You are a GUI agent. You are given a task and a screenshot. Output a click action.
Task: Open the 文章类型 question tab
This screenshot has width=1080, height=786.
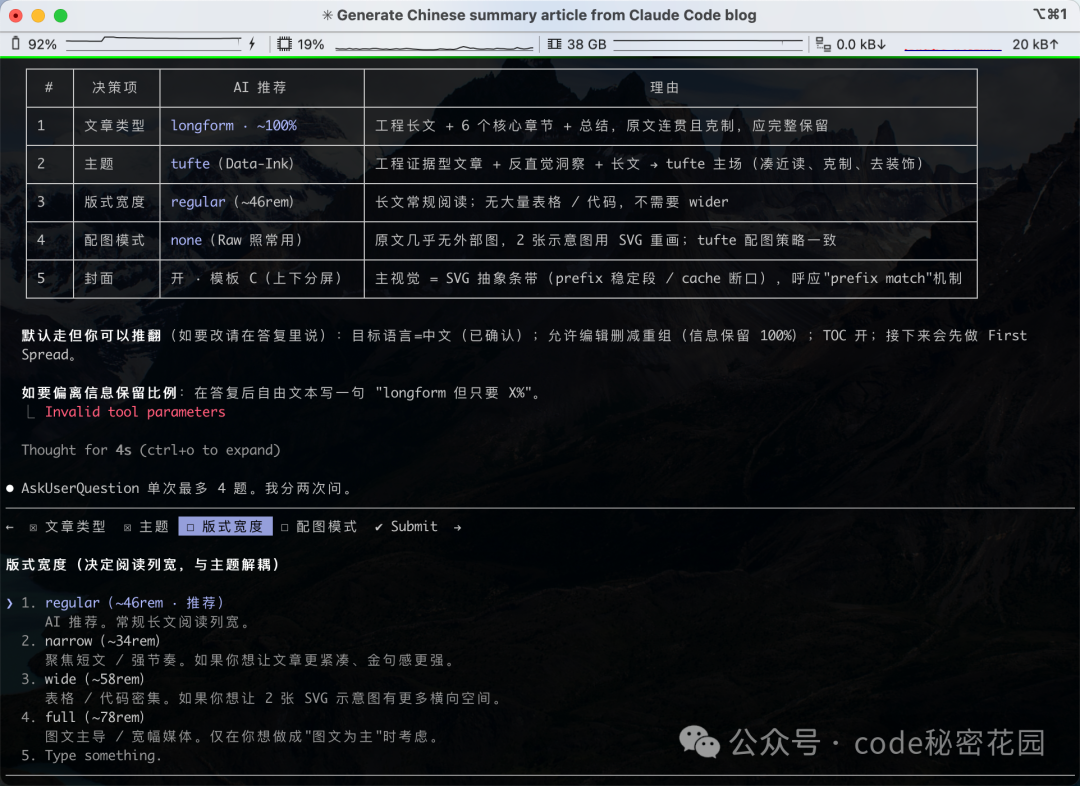tap(68, 526)
